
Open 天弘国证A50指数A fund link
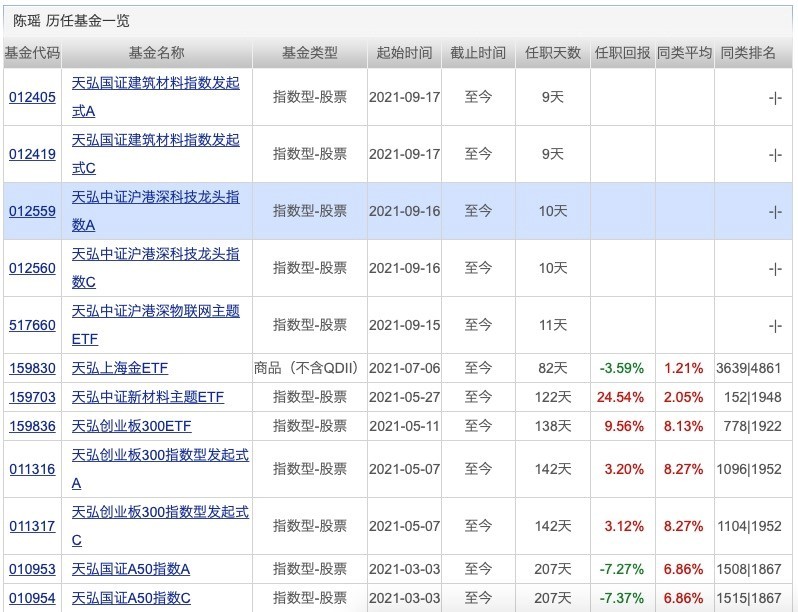pyautogui.click(x=131, y=569)
